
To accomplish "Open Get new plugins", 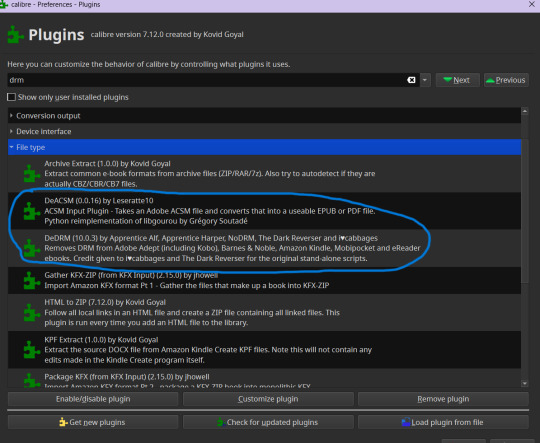I will coord(93,422).
